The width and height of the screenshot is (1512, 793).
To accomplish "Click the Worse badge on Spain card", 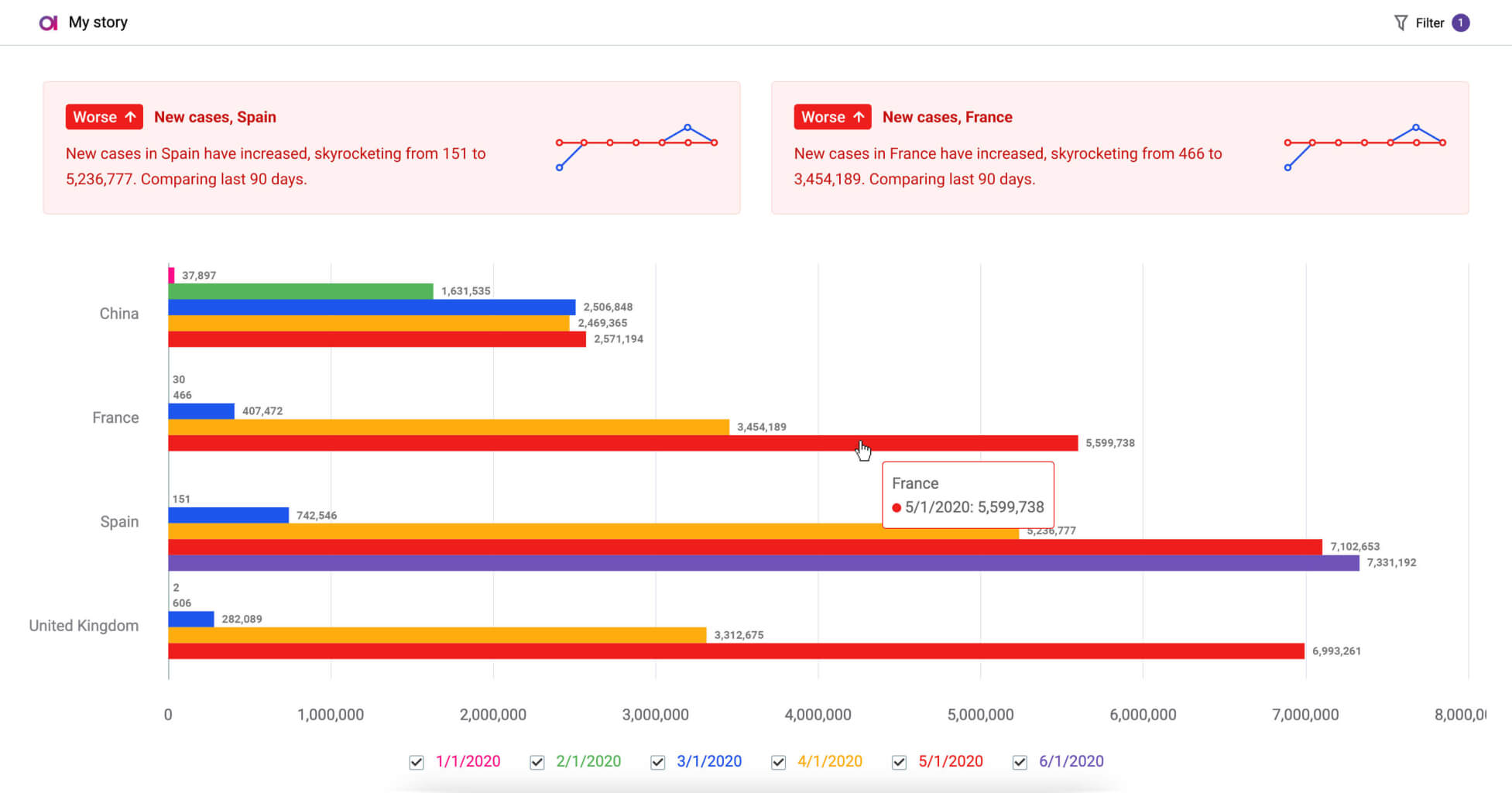I will [x=104, y=117].
